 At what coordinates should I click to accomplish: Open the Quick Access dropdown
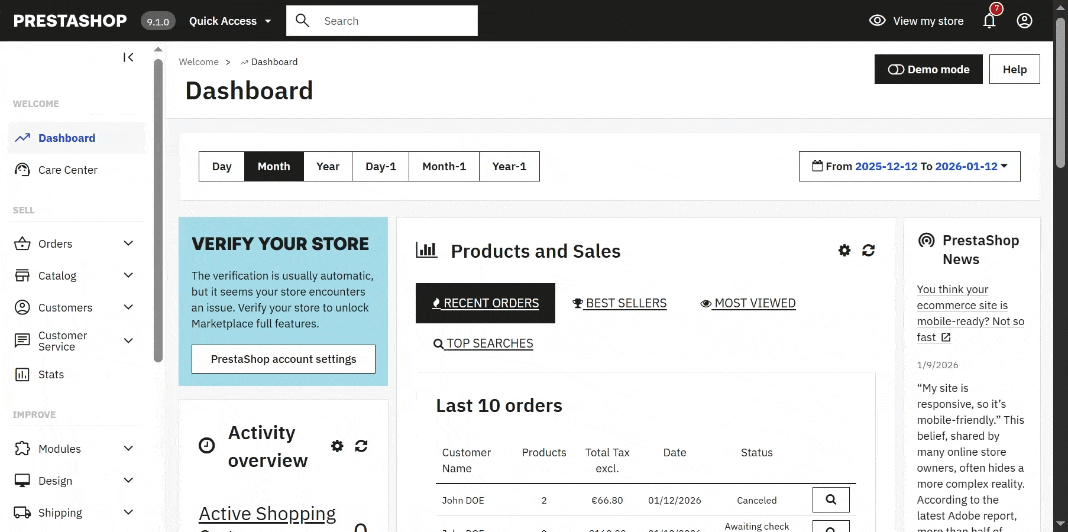tap(230, 21)
